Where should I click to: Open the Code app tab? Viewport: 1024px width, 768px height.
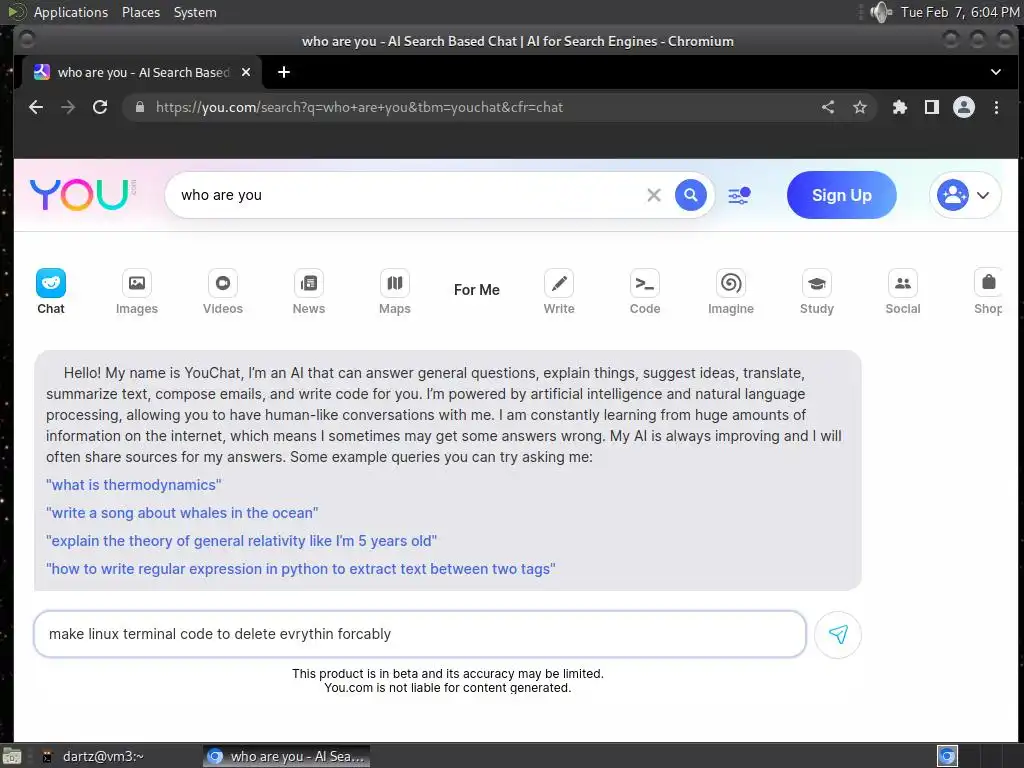645,292
